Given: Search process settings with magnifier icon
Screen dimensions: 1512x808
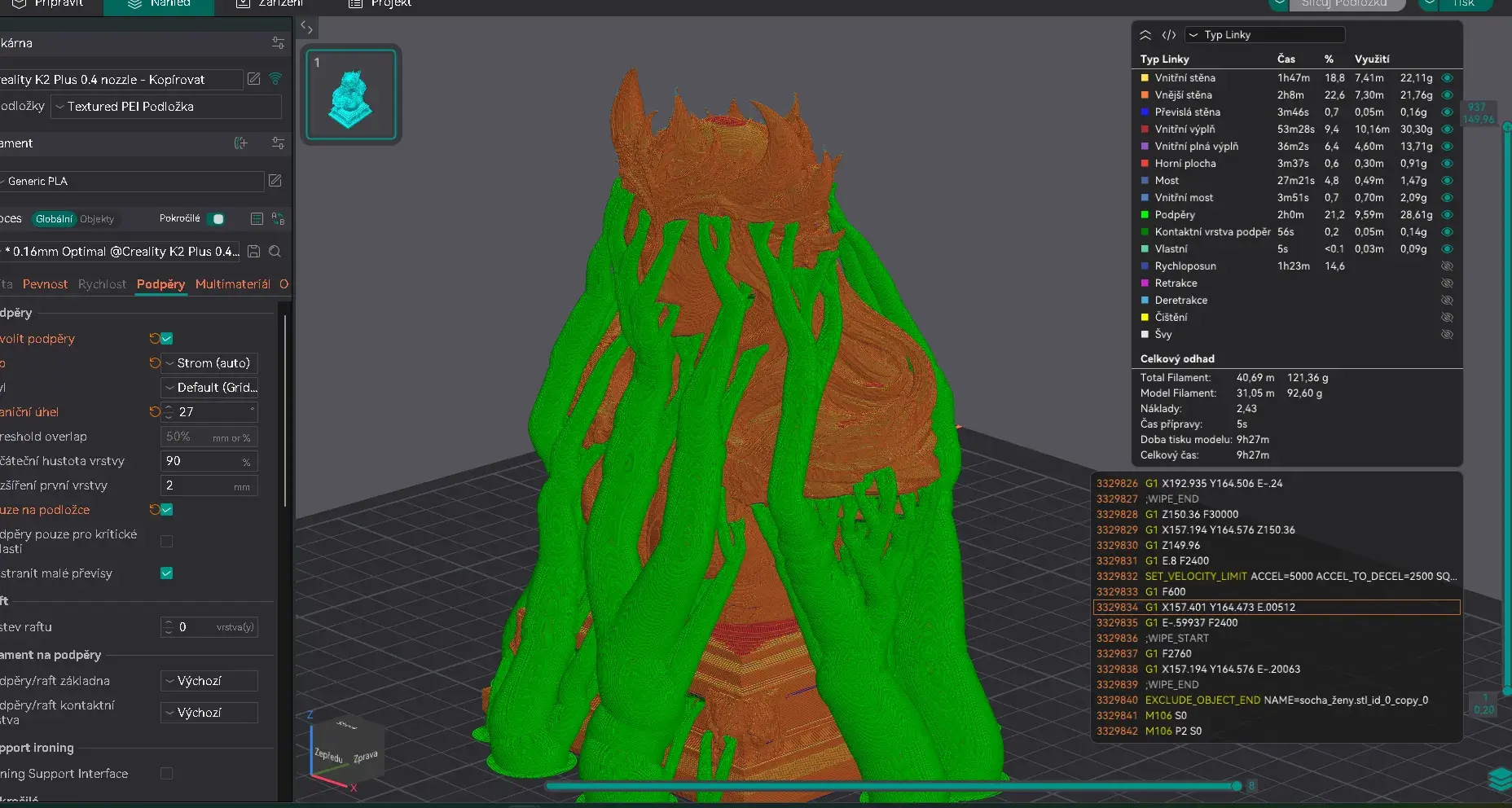Looking at the screenshot, I should (x=275, y=252).
